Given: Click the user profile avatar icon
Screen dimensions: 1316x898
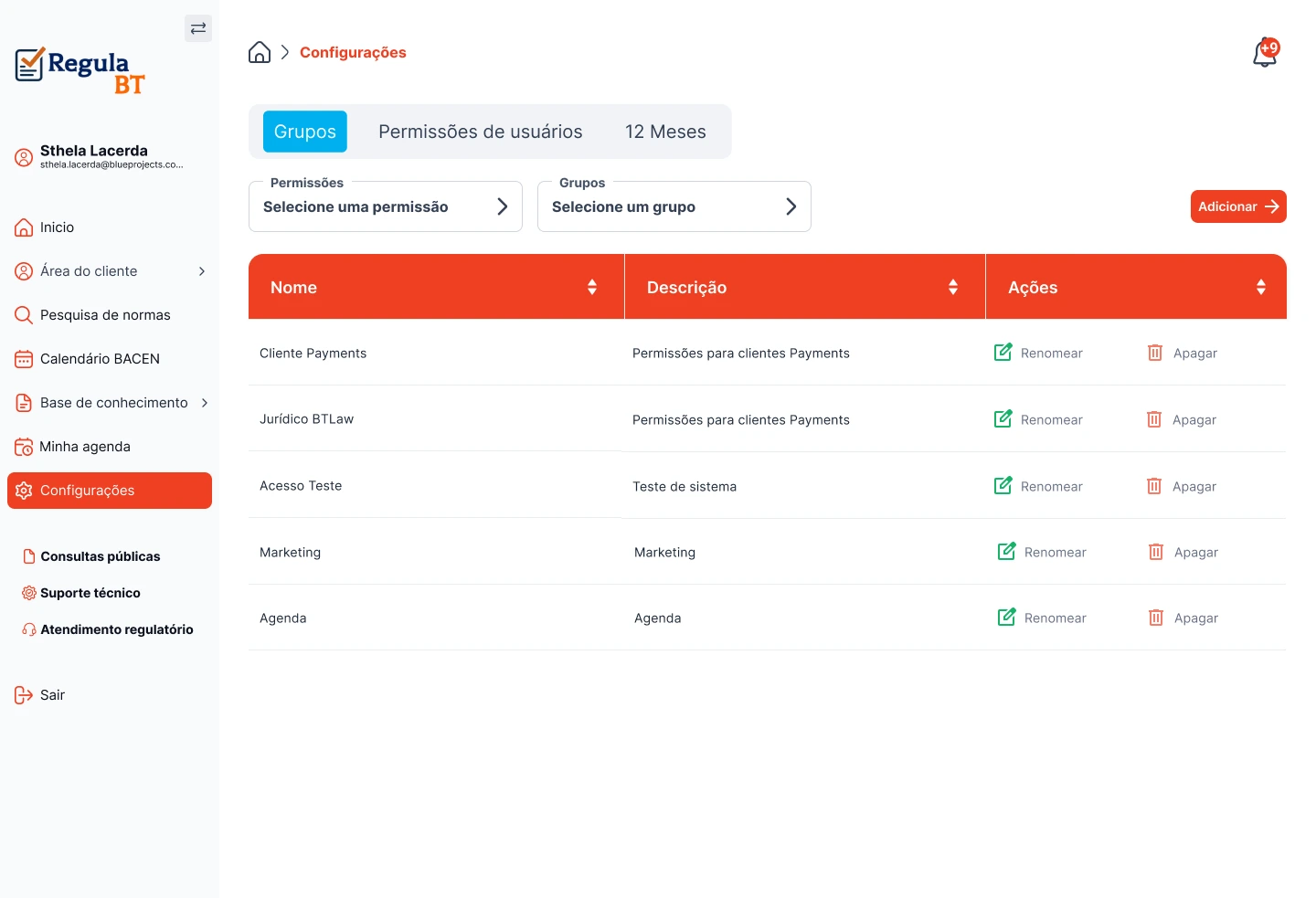Looking at the screenshot, I should (24, 157).
